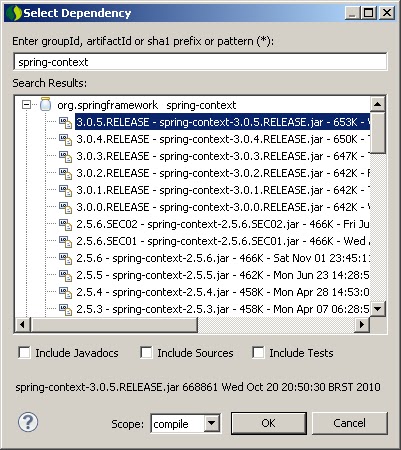Enable Include Sources checkbox
Viewport: 401px width, 450px height.
(x=146, y=353)
